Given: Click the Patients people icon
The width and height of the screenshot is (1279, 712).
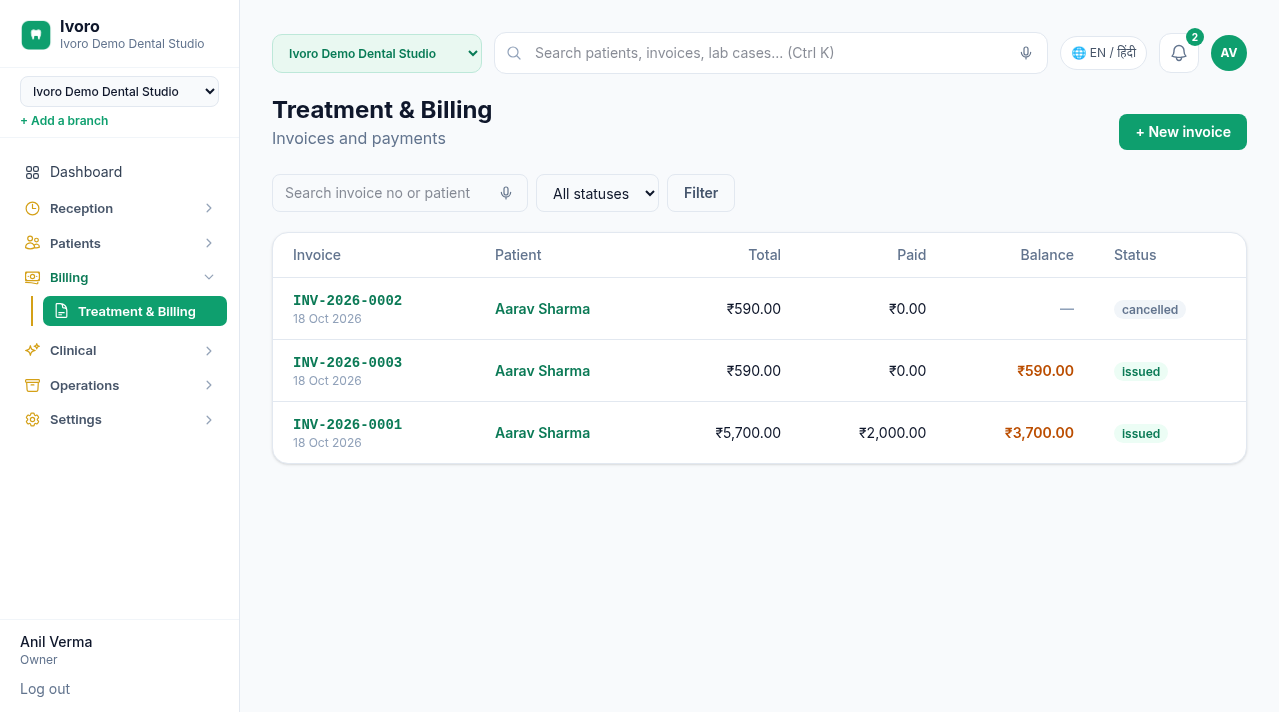Looking at the screenshot, I should point(32,243).
